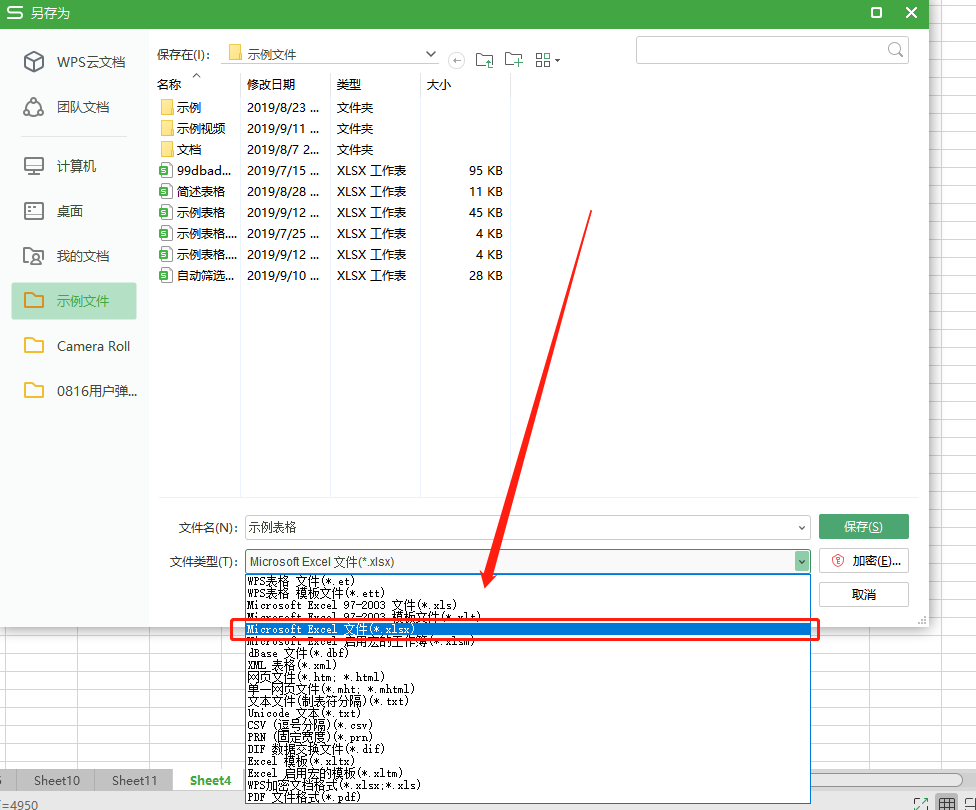
Task: Select file 自动筛选...
Action: [x=197, y=275]
